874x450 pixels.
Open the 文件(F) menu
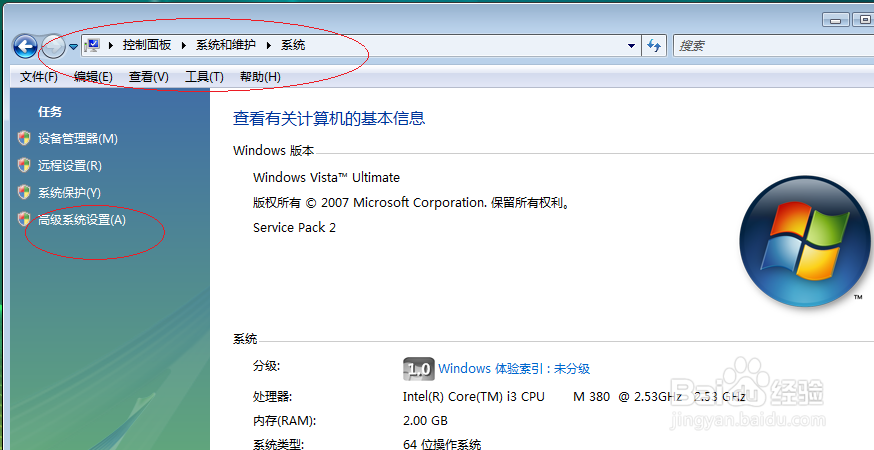pos(38,76)
